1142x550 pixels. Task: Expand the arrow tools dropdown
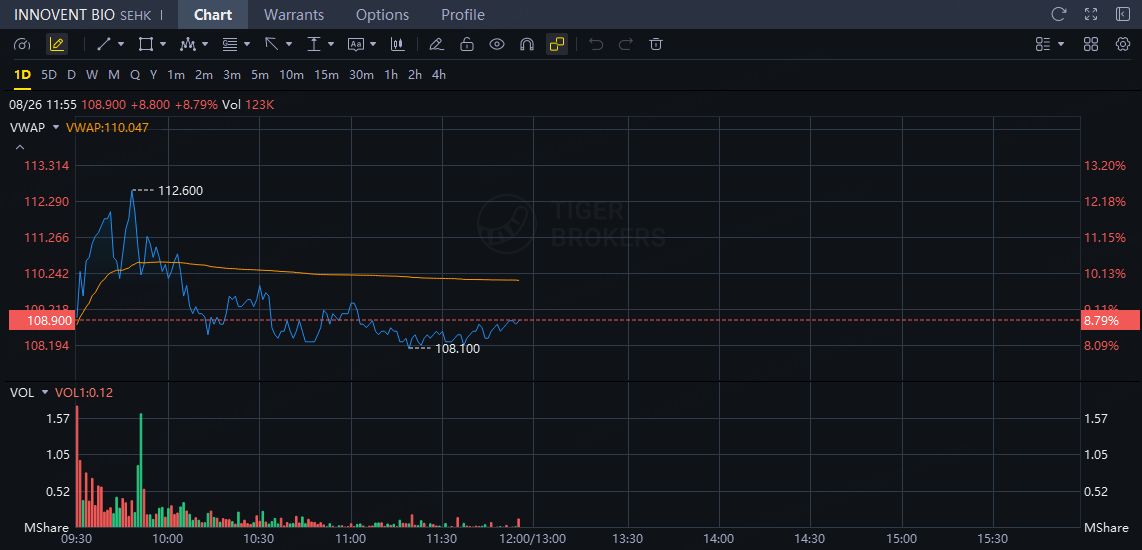289,44
